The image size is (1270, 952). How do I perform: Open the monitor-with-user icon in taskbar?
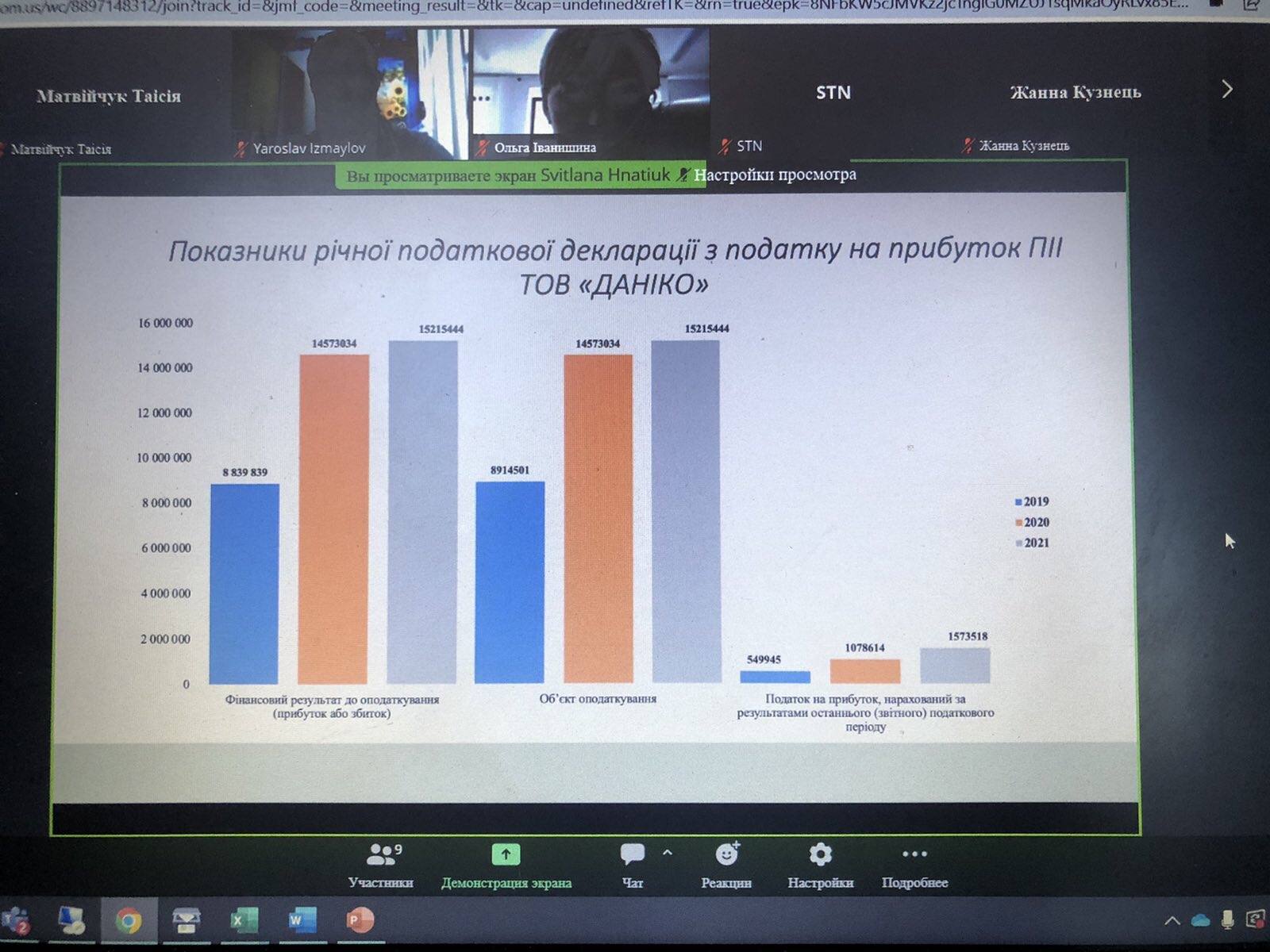(71, 920)
